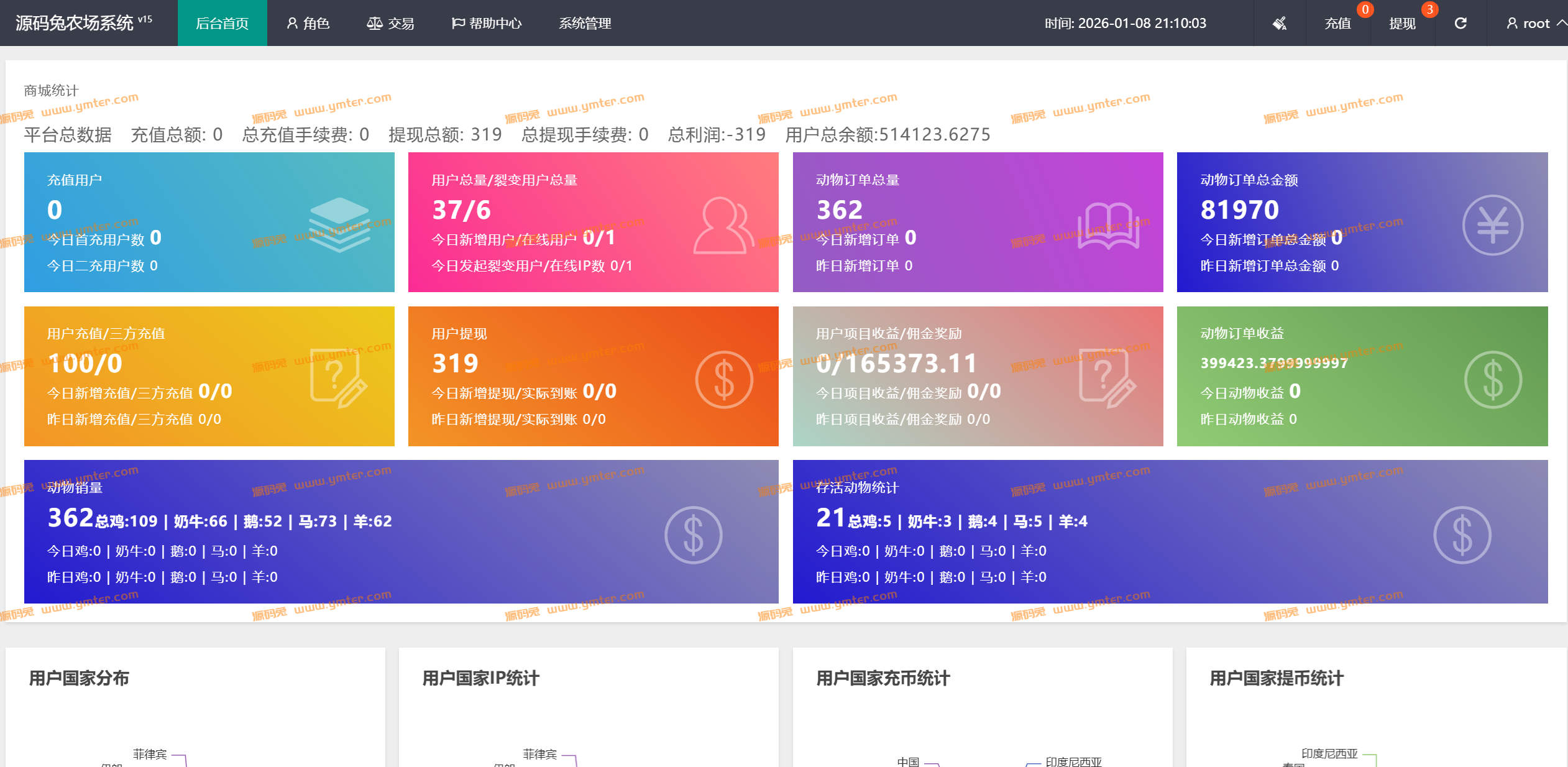Click the 充值 notification button
Viewport: 1568px width, 767px height.
coord(1337,24)
